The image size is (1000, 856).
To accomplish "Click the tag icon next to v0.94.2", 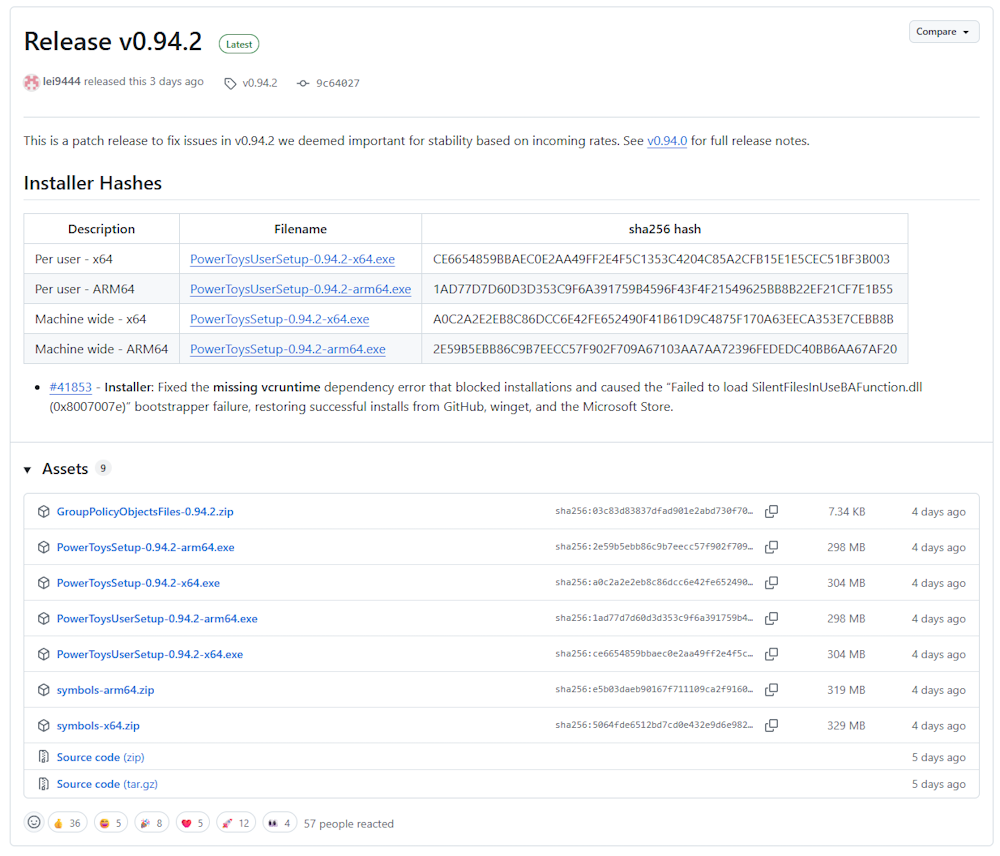I will 230,84.
